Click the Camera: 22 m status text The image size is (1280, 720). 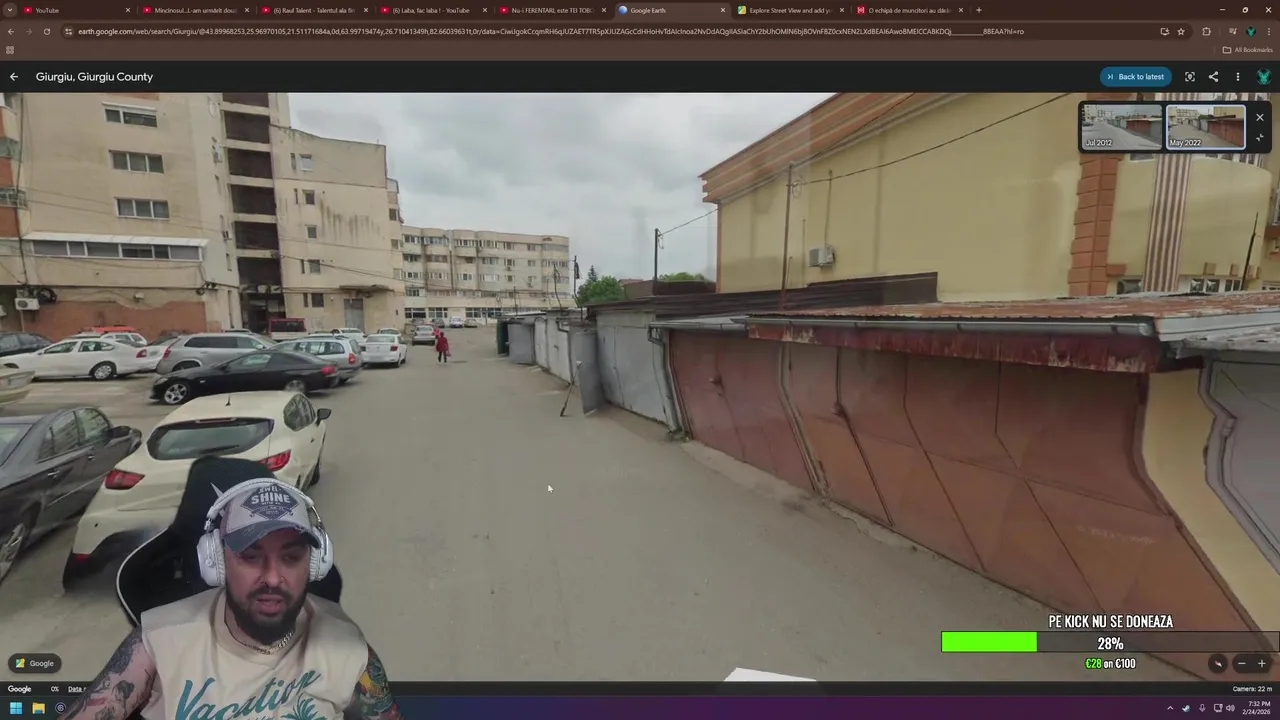pyautogui.click(x=1252, y=689)
